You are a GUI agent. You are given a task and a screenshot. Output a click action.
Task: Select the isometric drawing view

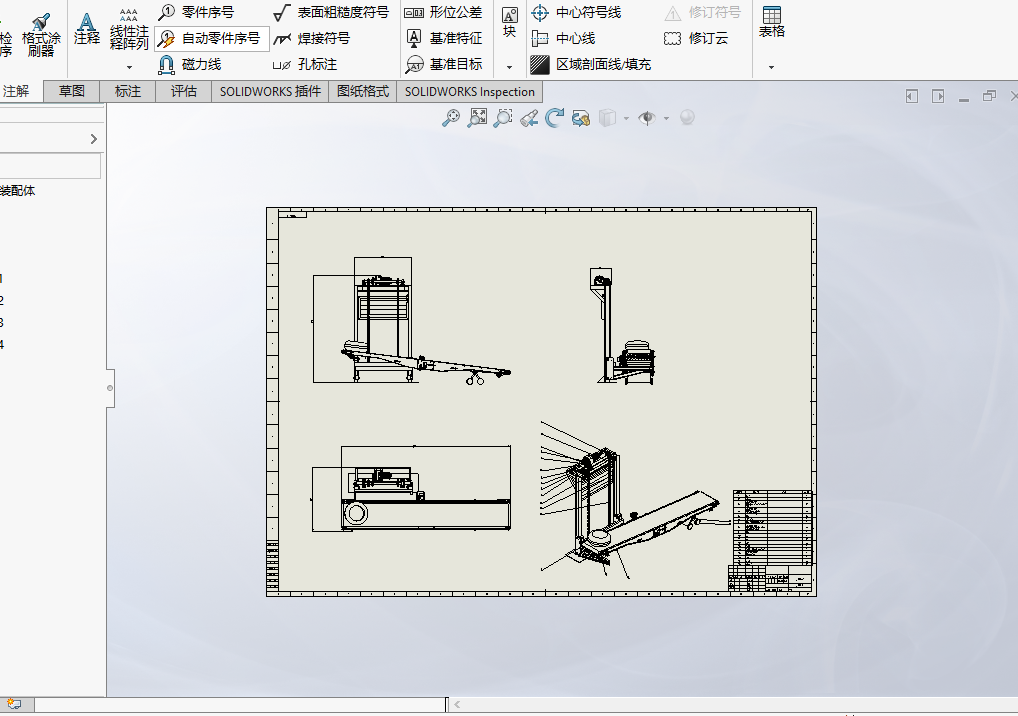(634, 500)
